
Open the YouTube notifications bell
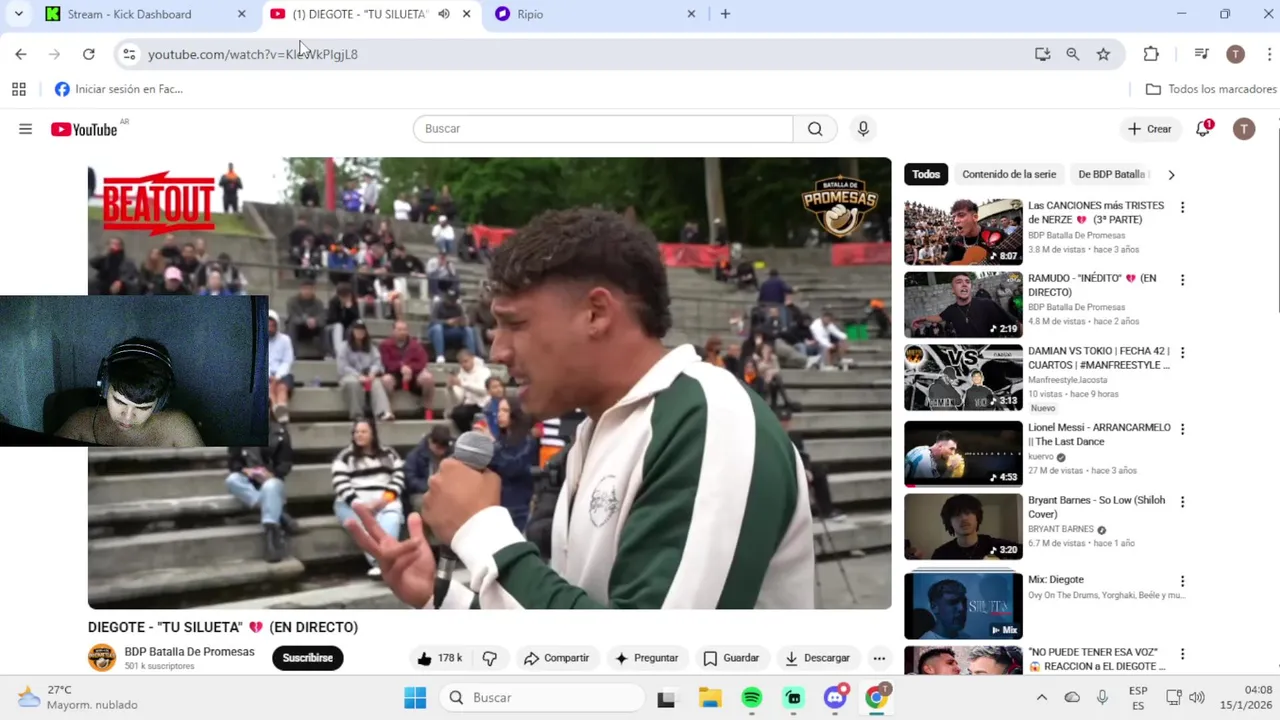(1203, 129)
